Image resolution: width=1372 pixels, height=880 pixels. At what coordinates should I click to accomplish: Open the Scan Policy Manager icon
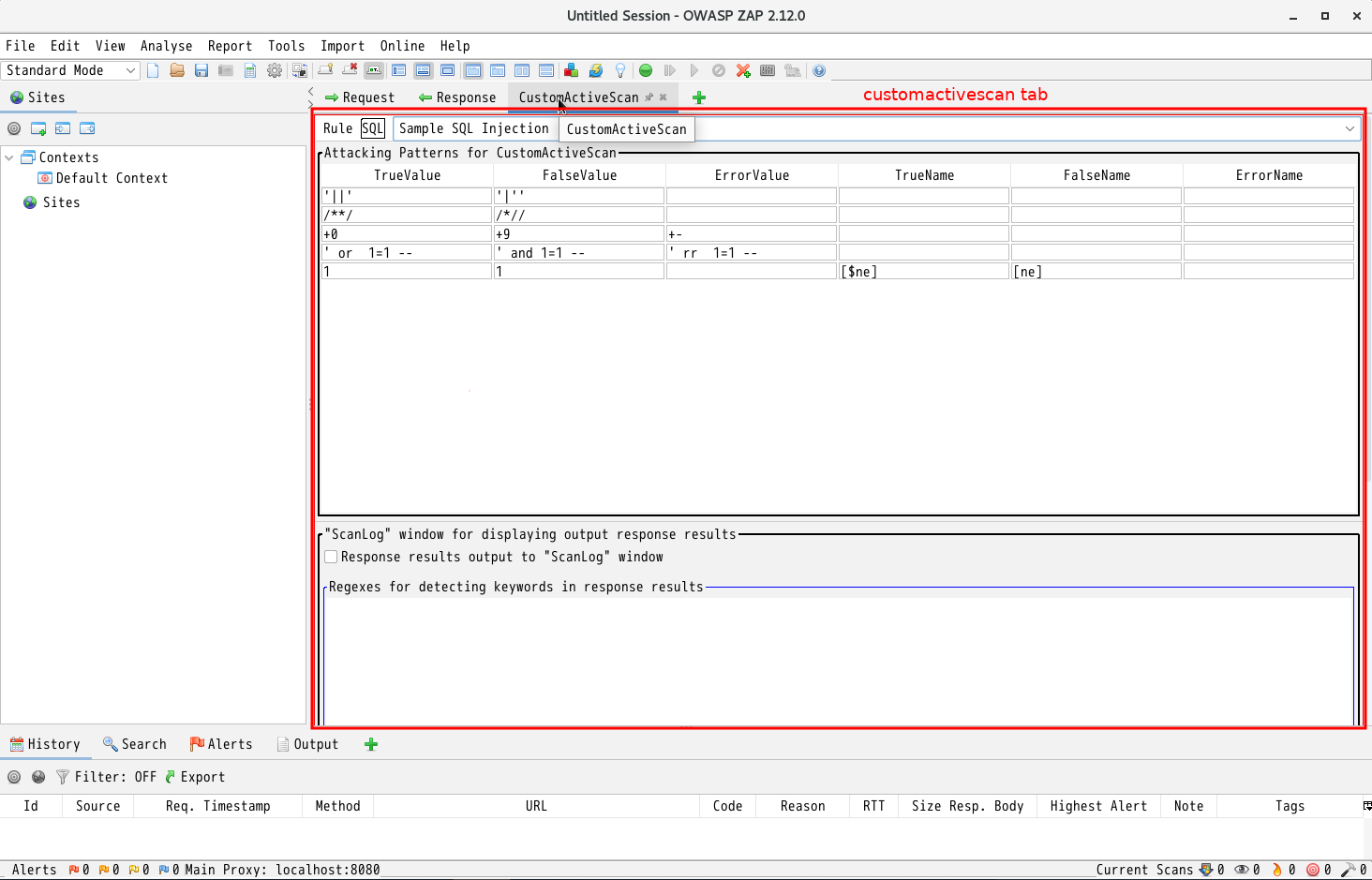pyautogui.click(x=768, y=70)
